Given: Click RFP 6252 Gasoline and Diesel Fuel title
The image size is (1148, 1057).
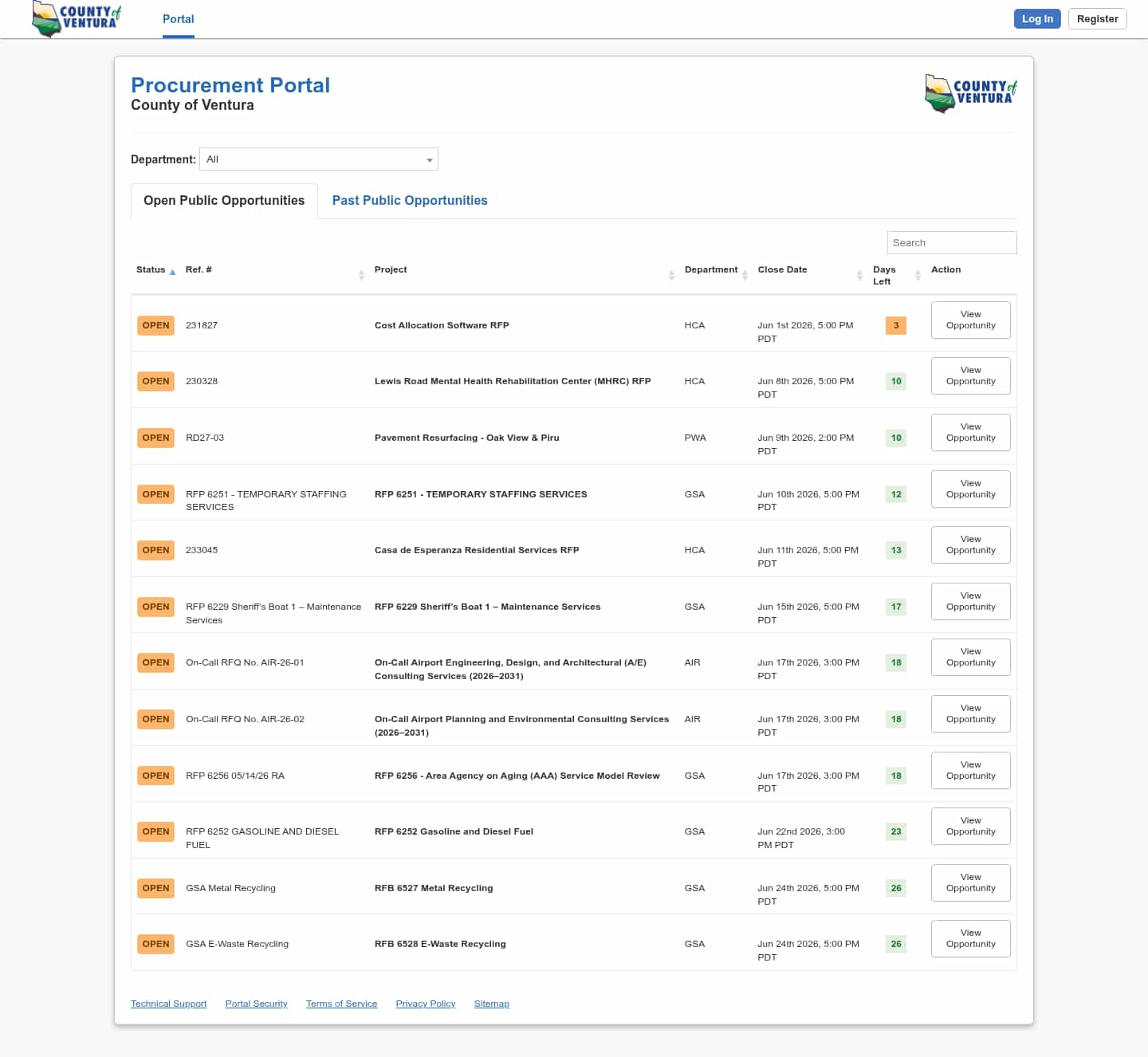Looking at the screenshot, I should (x=454, y=831).
